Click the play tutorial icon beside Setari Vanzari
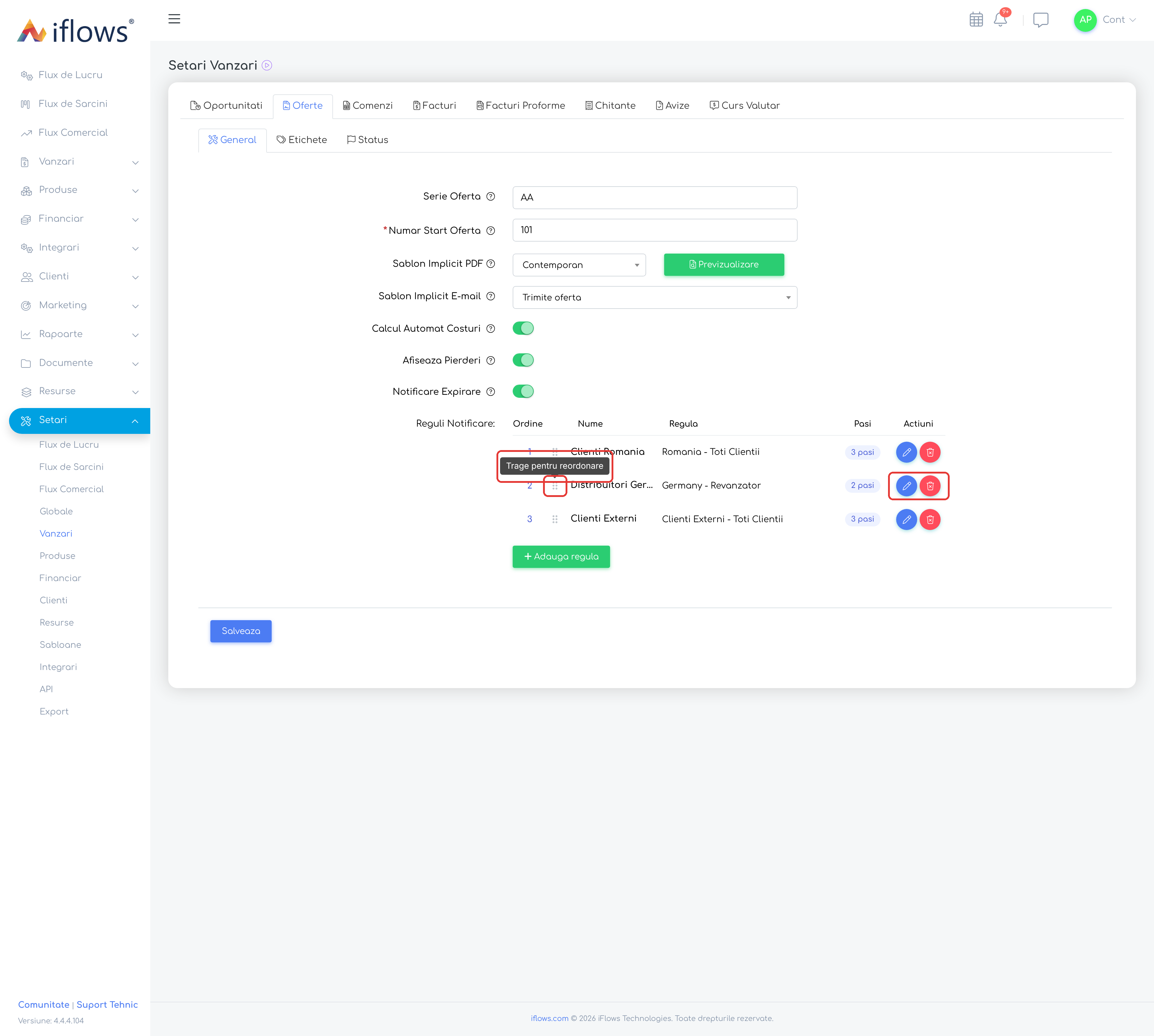 coord(267,66)
